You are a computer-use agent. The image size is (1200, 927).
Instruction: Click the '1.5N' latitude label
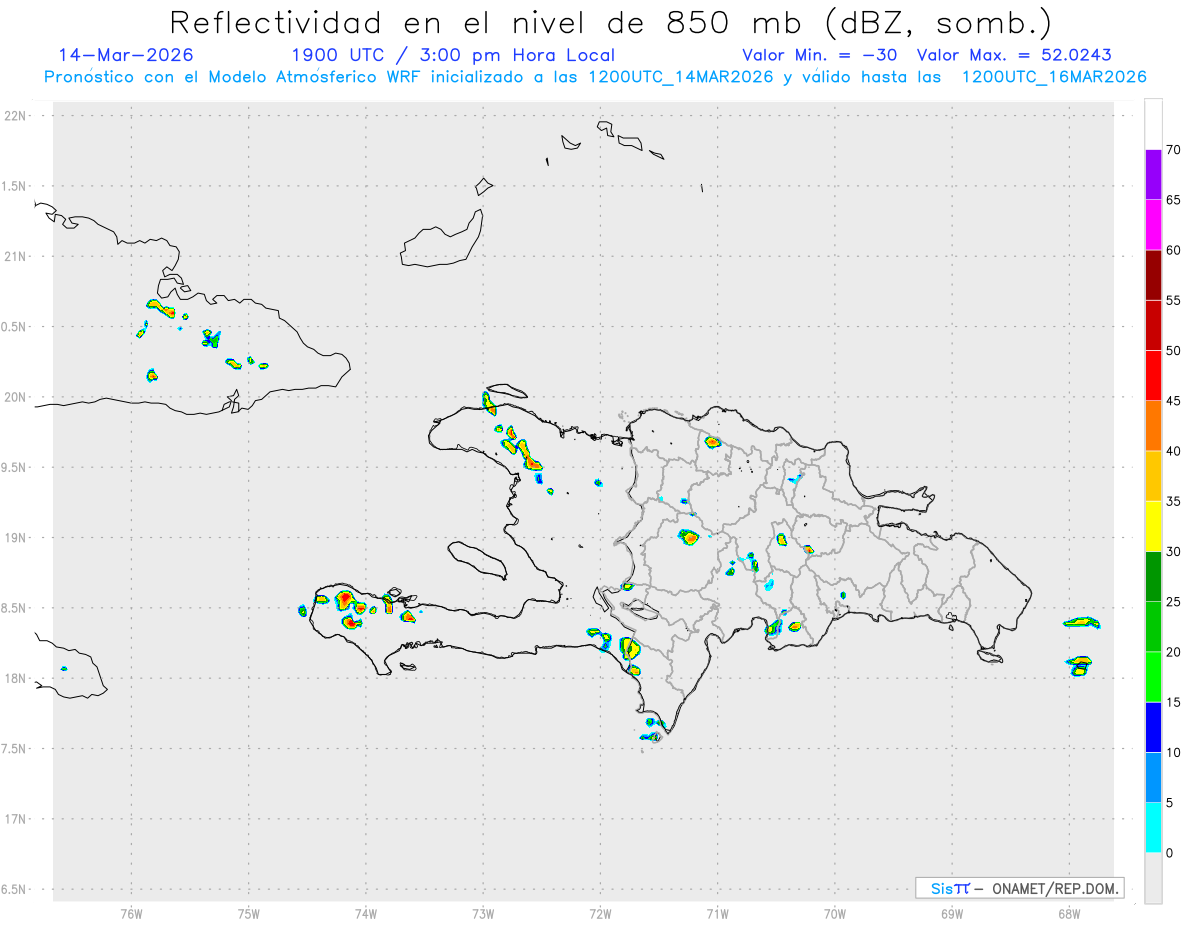point(15,186)
